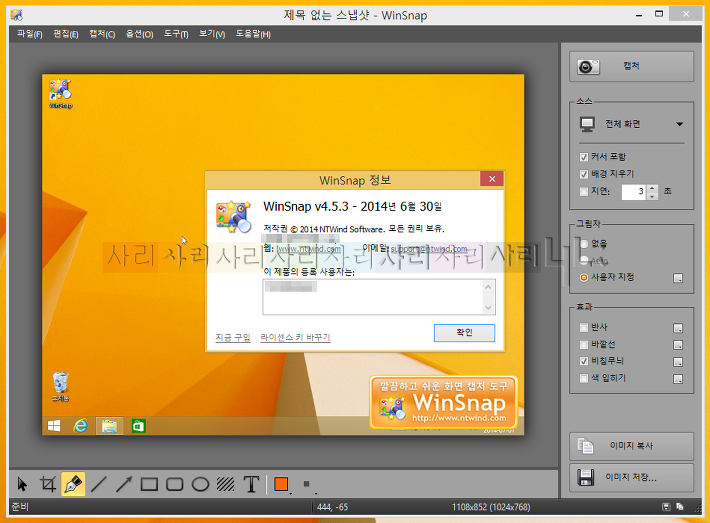Select the Pen drawing tool
Image resolution: width=710 pixels, height=523 pixels.
[x=73, y=484]
